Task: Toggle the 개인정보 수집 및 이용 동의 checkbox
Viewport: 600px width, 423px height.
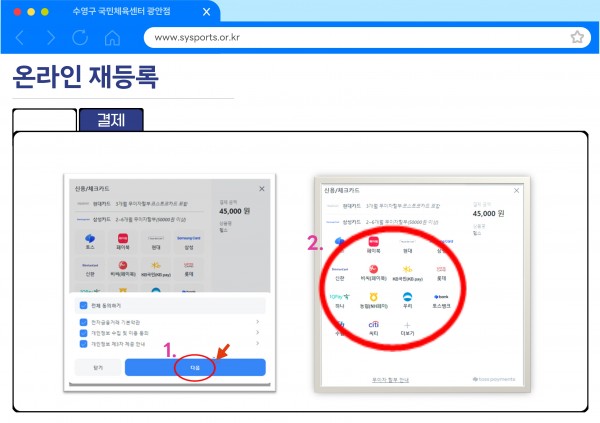Action: (83, 333)
